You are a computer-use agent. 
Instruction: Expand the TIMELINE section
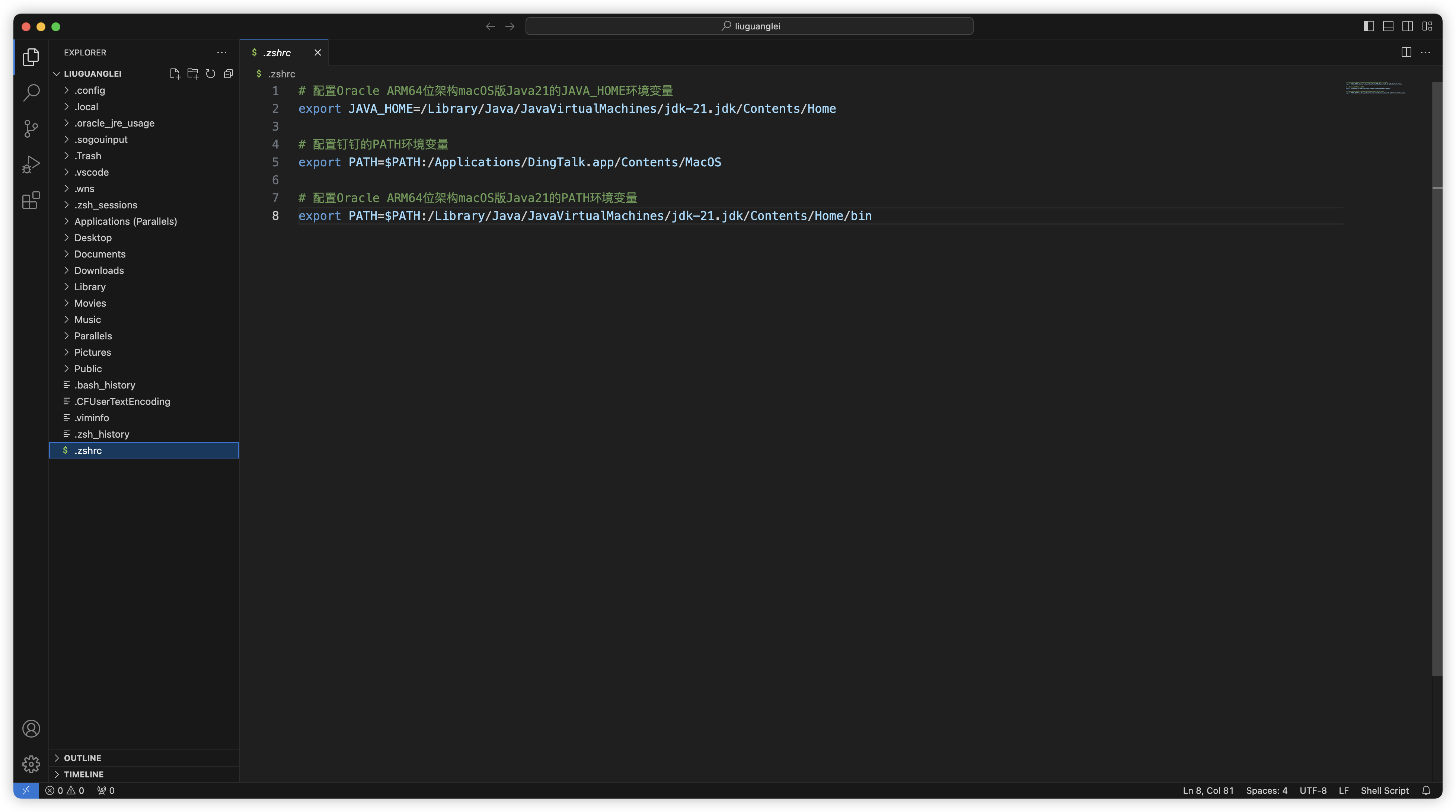(84, 774)
